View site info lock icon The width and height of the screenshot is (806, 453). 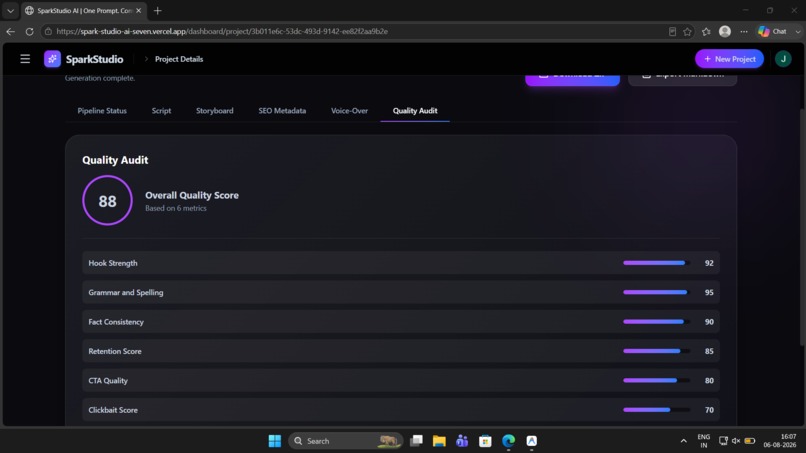tap(48, 31)
